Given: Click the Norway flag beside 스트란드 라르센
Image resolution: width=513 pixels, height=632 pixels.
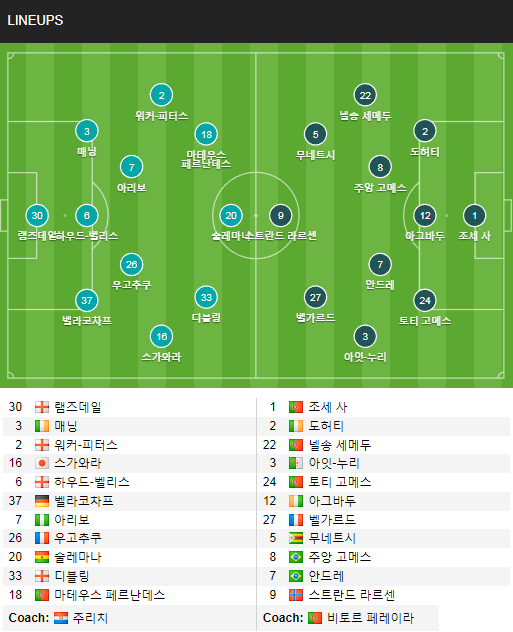Looking at the screenshot, I should (296, 595).
